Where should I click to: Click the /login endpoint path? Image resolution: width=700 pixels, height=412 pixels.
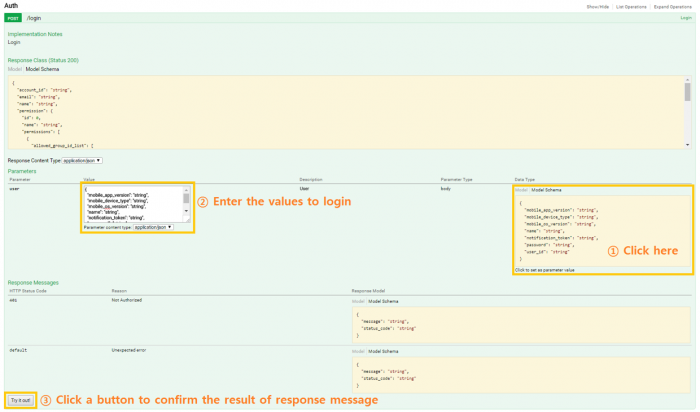[x=36, y=18]
